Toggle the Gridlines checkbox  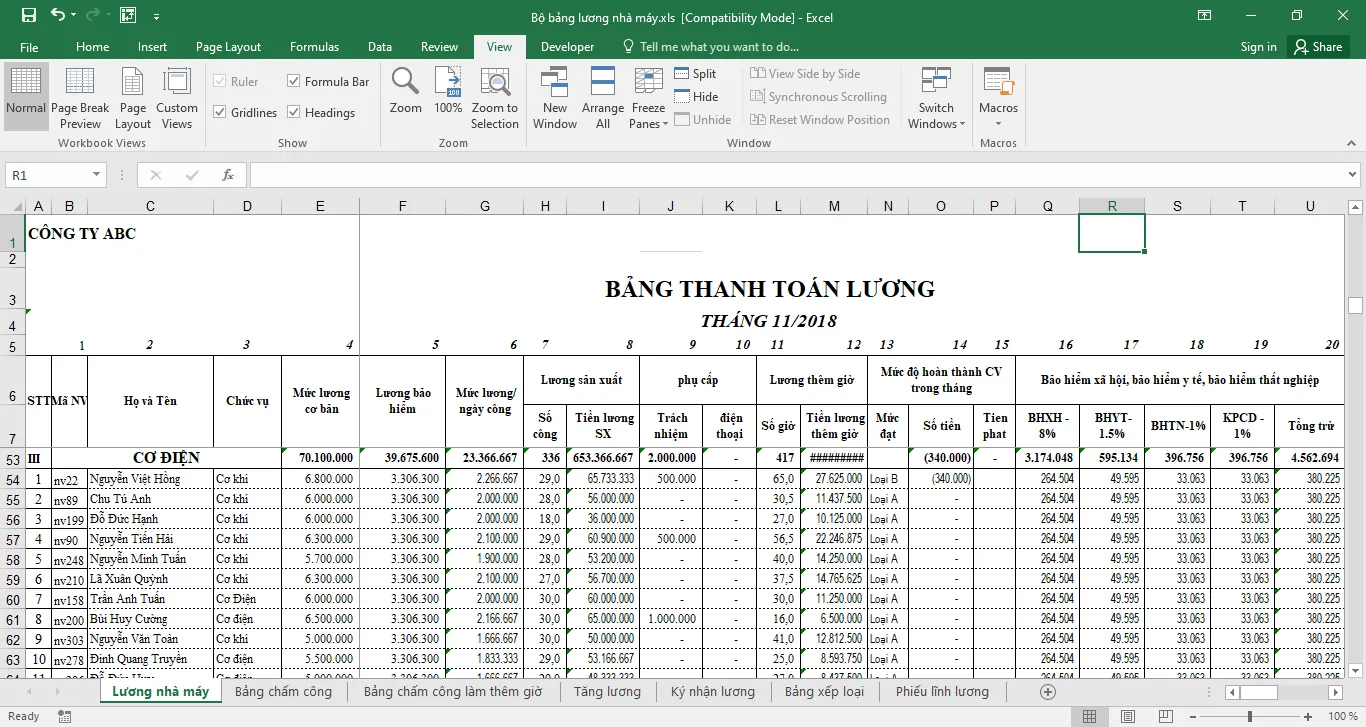coord(220,112)
